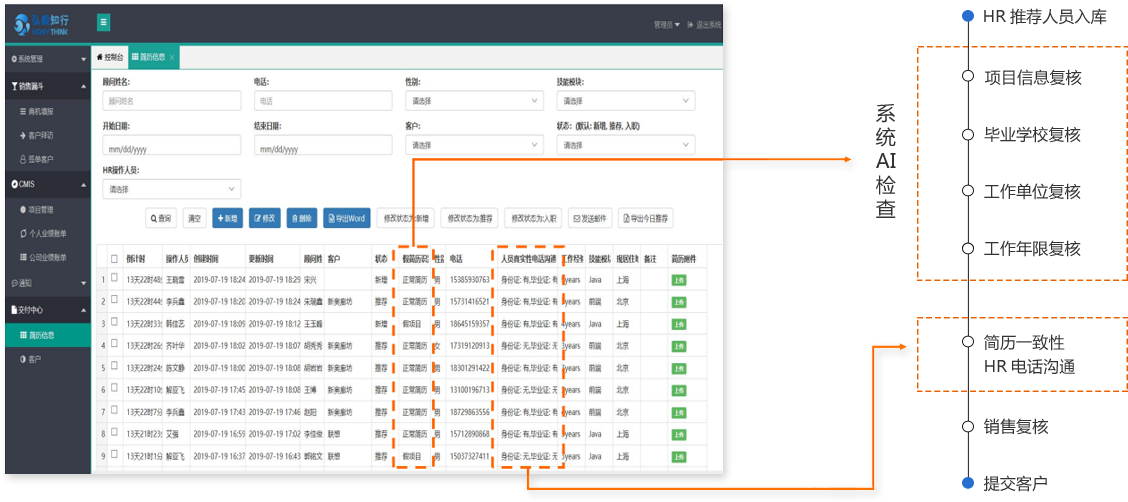Viewport: 1128px width, 502px height.
Task: Click the 清空 clear button
Action: [x=195, y=218]
